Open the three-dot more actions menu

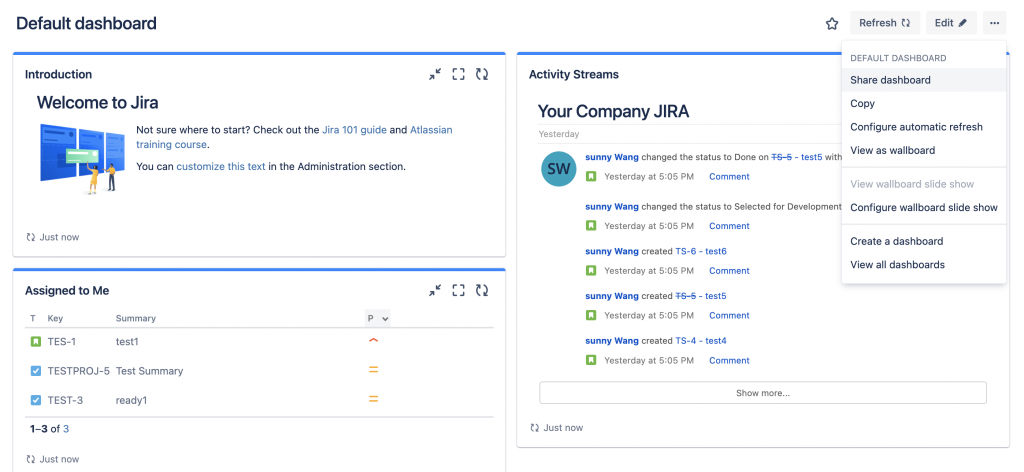(x=994, y=23)
